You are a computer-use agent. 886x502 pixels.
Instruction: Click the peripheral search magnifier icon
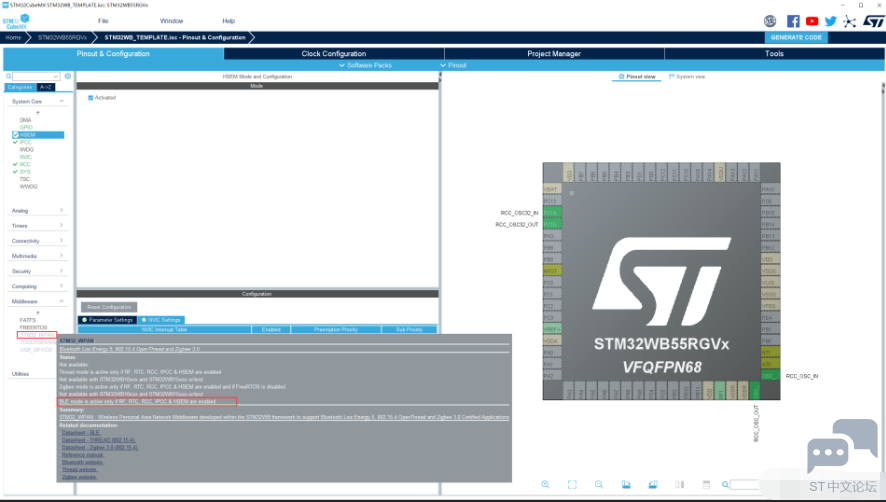(x=8, y=76)
